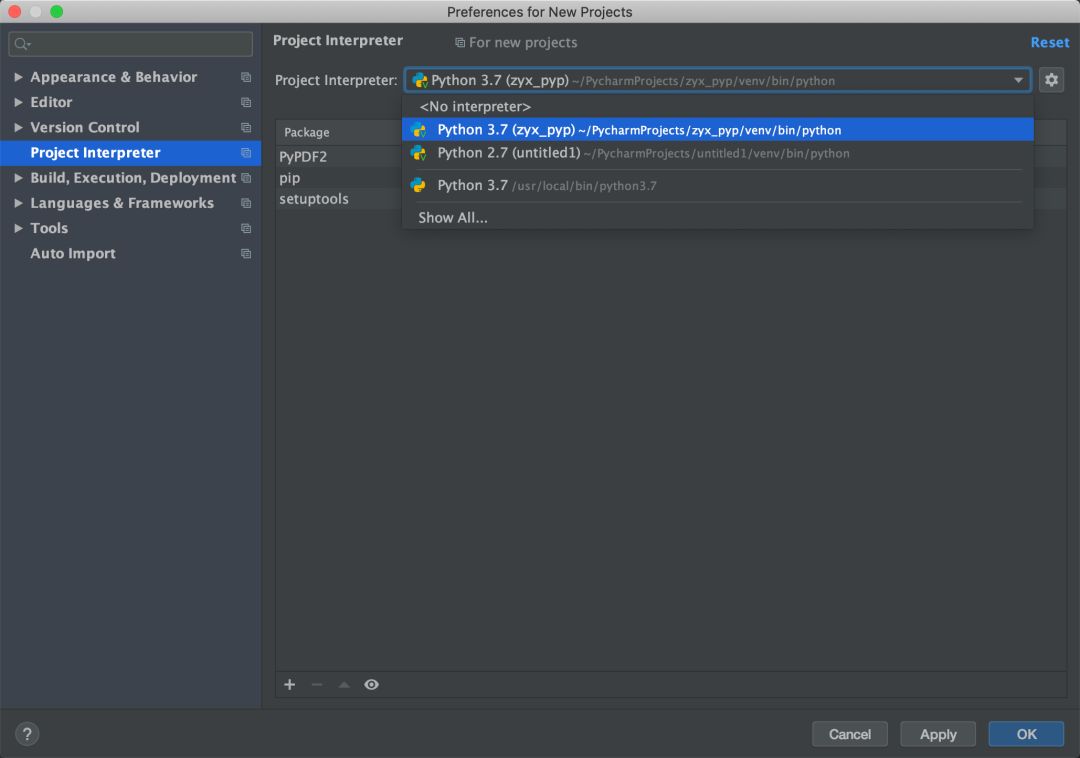Open Project Interpreter settings page
This screenshot has width=1080, height=758.
[x=130, y=153]
